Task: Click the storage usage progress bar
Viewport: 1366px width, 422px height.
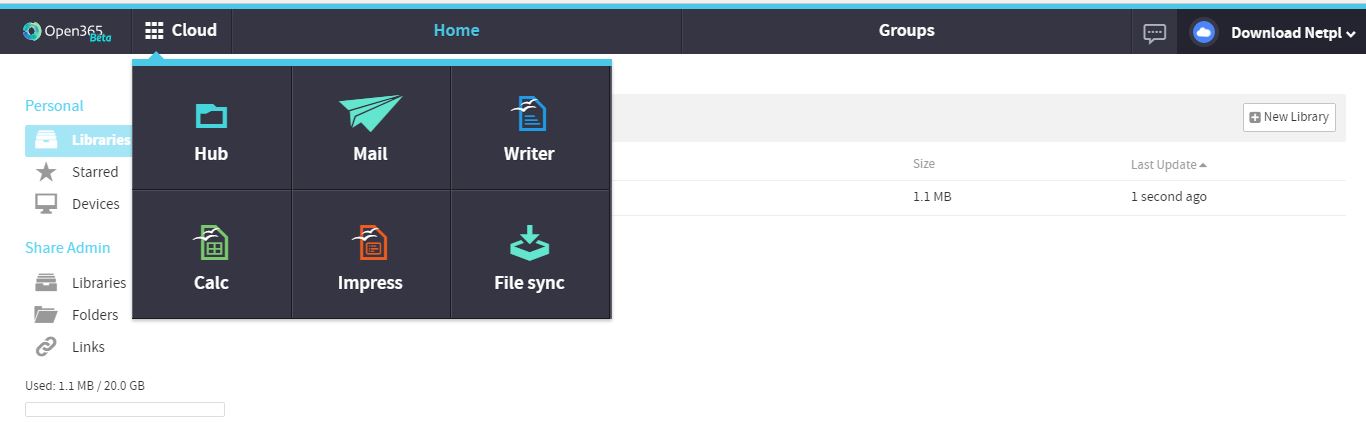Action: click(x=125, y=409)
